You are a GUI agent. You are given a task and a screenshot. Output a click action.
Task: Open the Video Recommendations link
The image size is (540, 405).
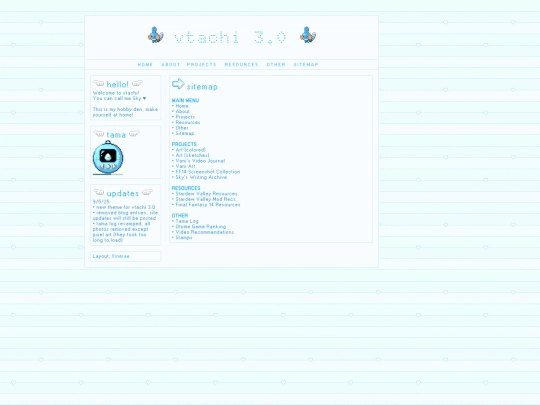pyautogui.click(x=205, y=232)
